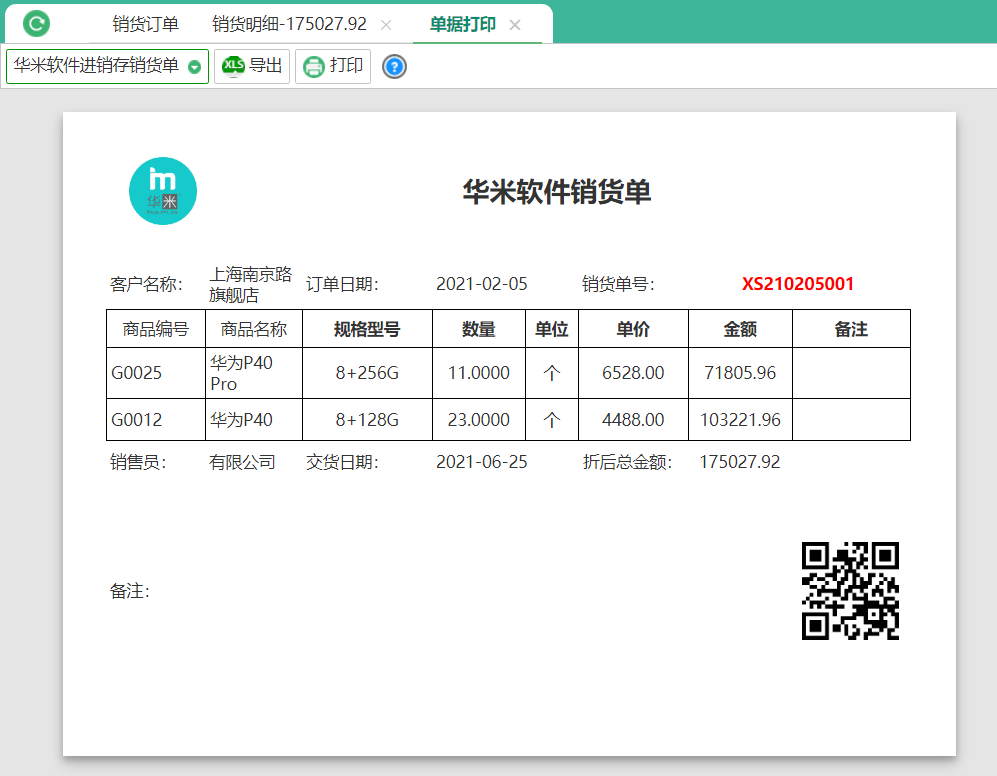Switch to the 销货订单 tab
997x776 pixels.
point(146,24)
